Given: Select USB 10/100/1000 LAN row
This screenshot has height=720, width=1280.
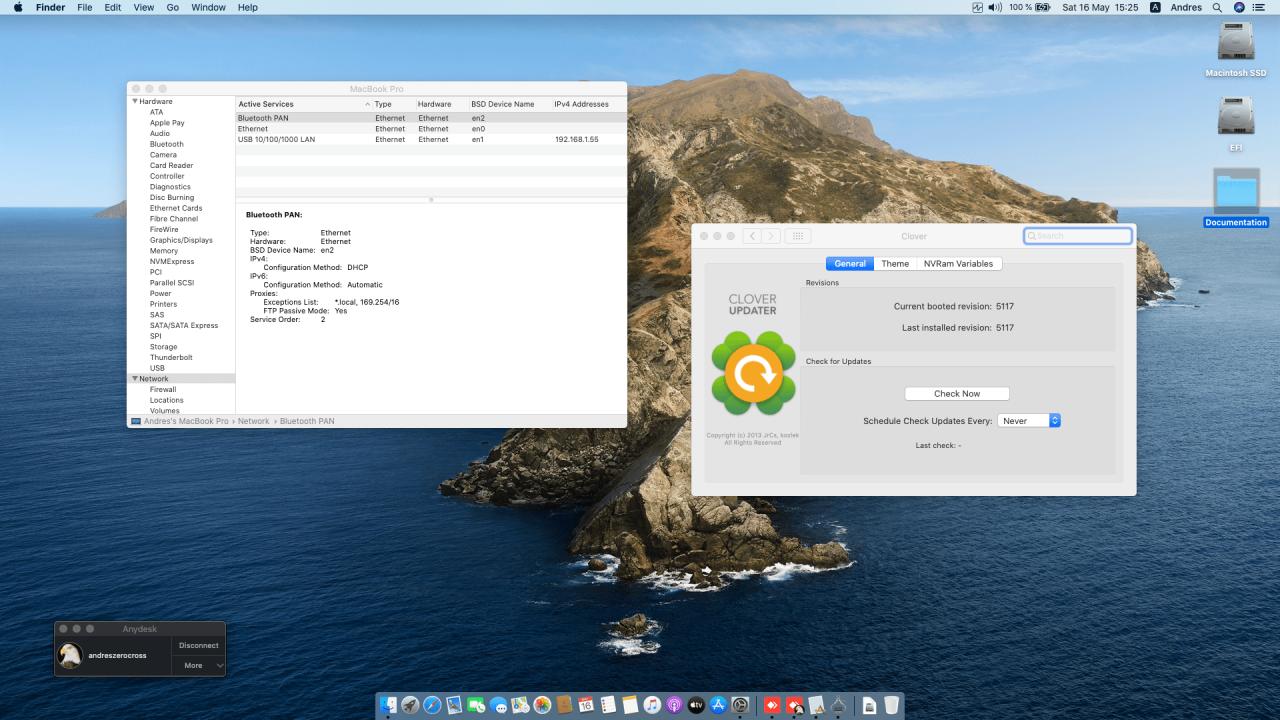Looking at the screenshot, I should click(x=431, y=139).
